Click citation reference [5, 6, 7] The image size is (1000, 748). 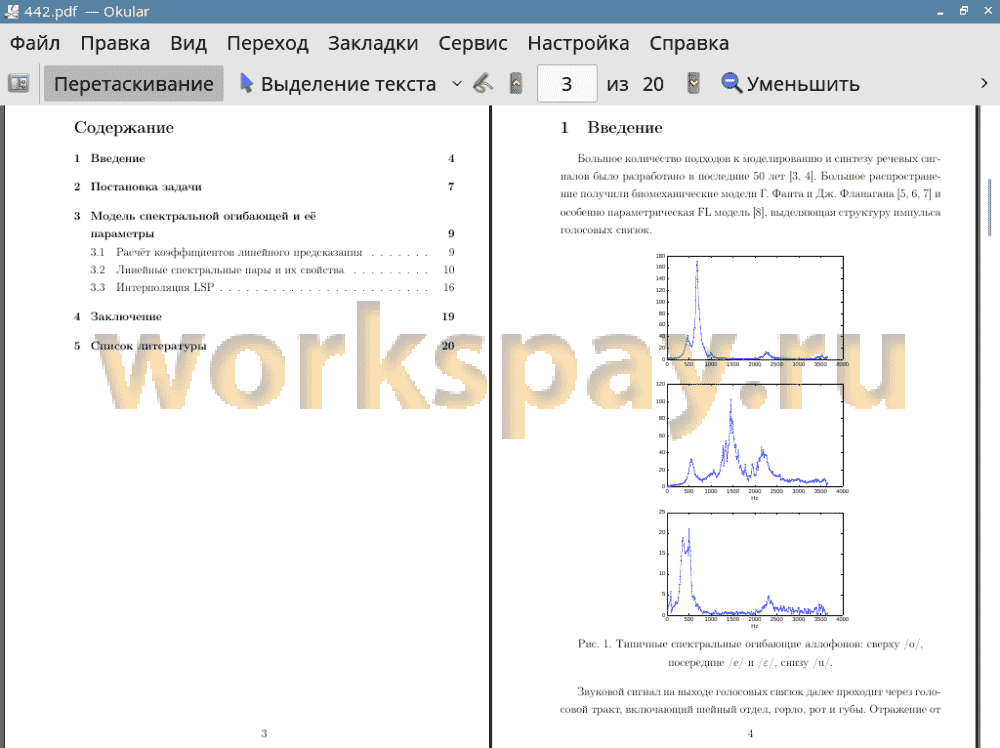913,194
